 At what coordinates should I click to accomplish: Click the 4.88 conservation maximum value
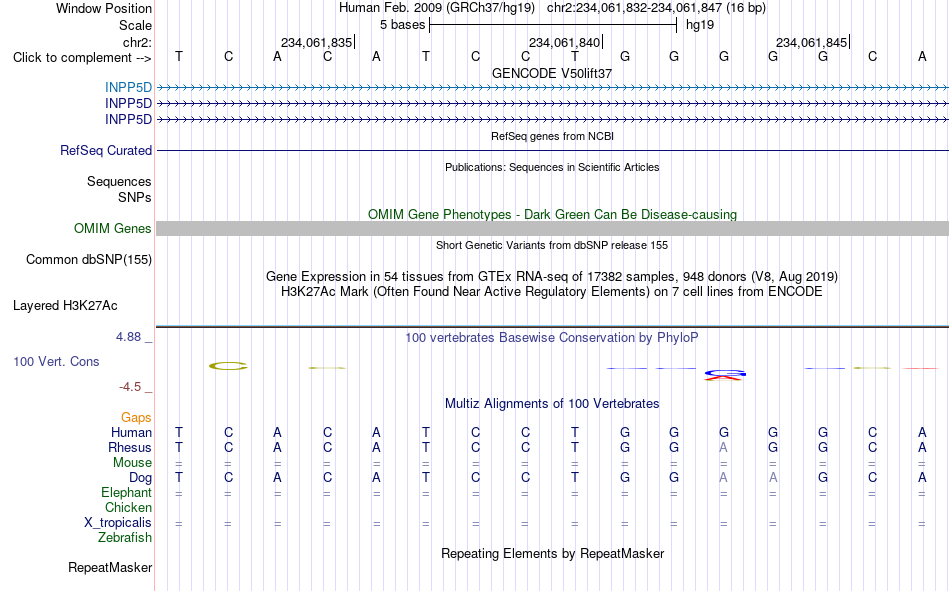click(128, 337)
